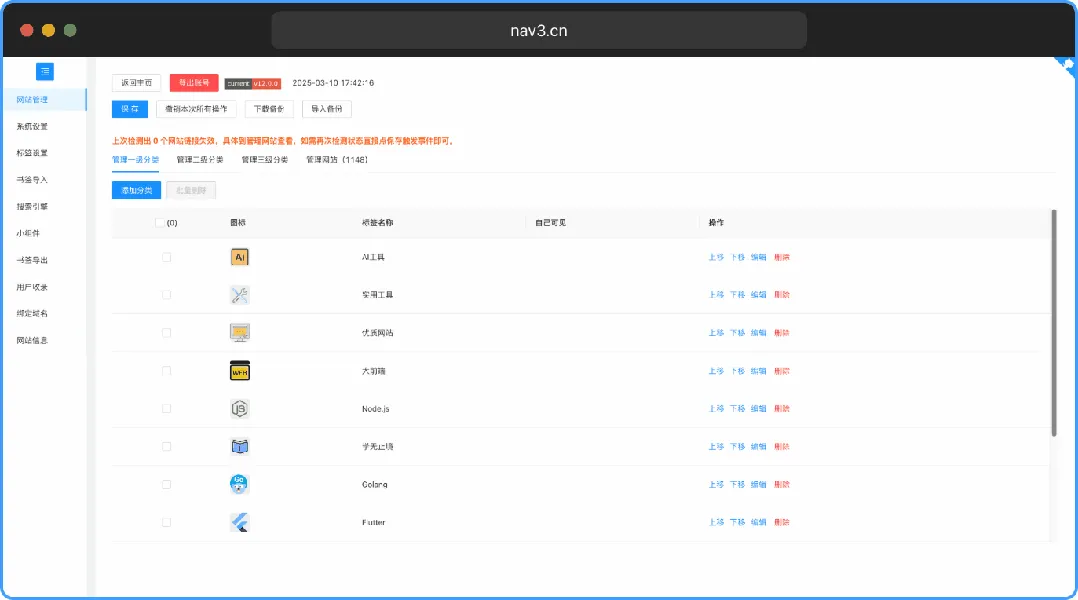Click the black and yellow category icon

(239, 371)
